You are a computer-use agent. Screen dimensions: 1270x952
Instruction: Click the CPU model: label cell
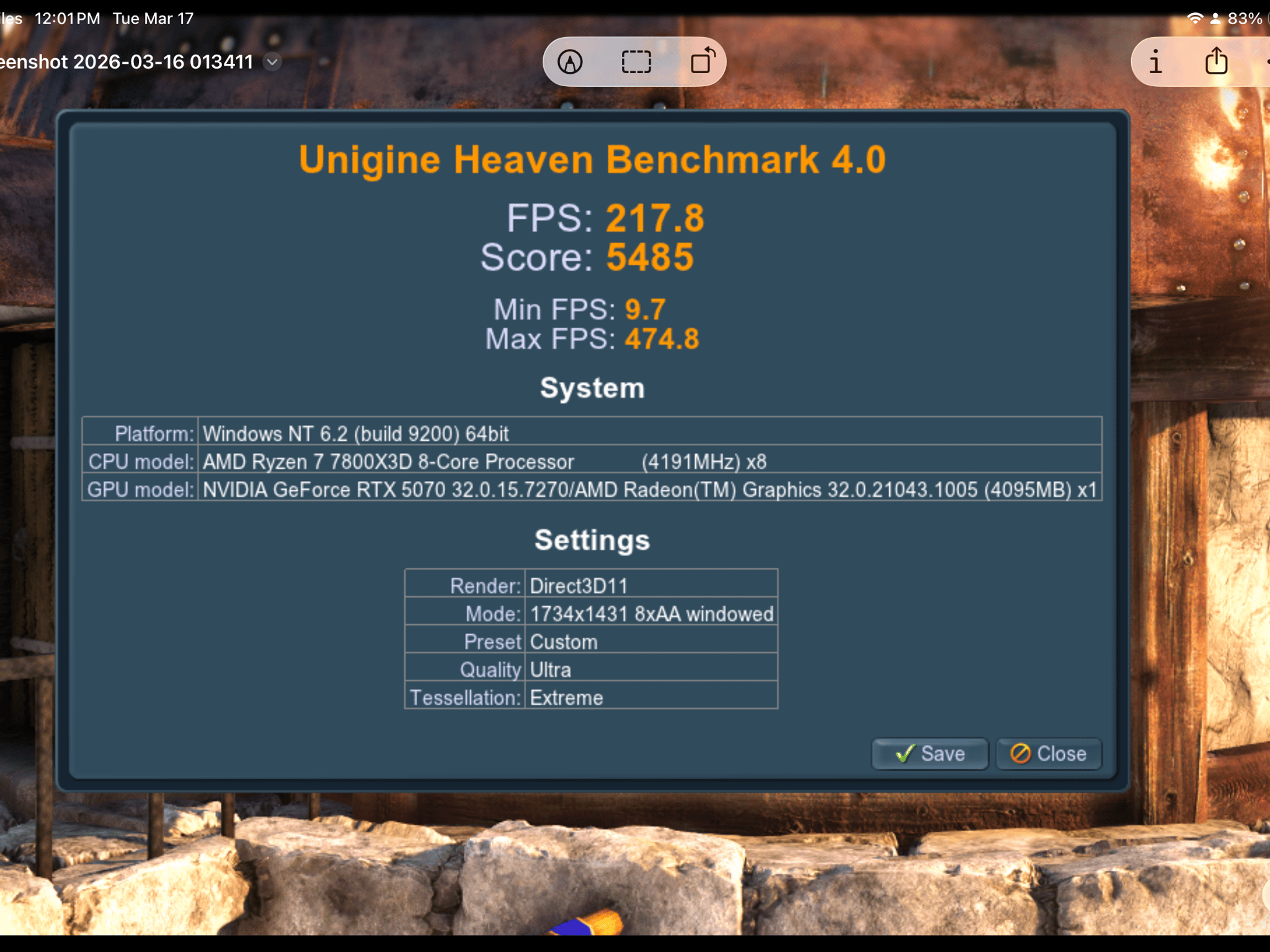(141, 460)
